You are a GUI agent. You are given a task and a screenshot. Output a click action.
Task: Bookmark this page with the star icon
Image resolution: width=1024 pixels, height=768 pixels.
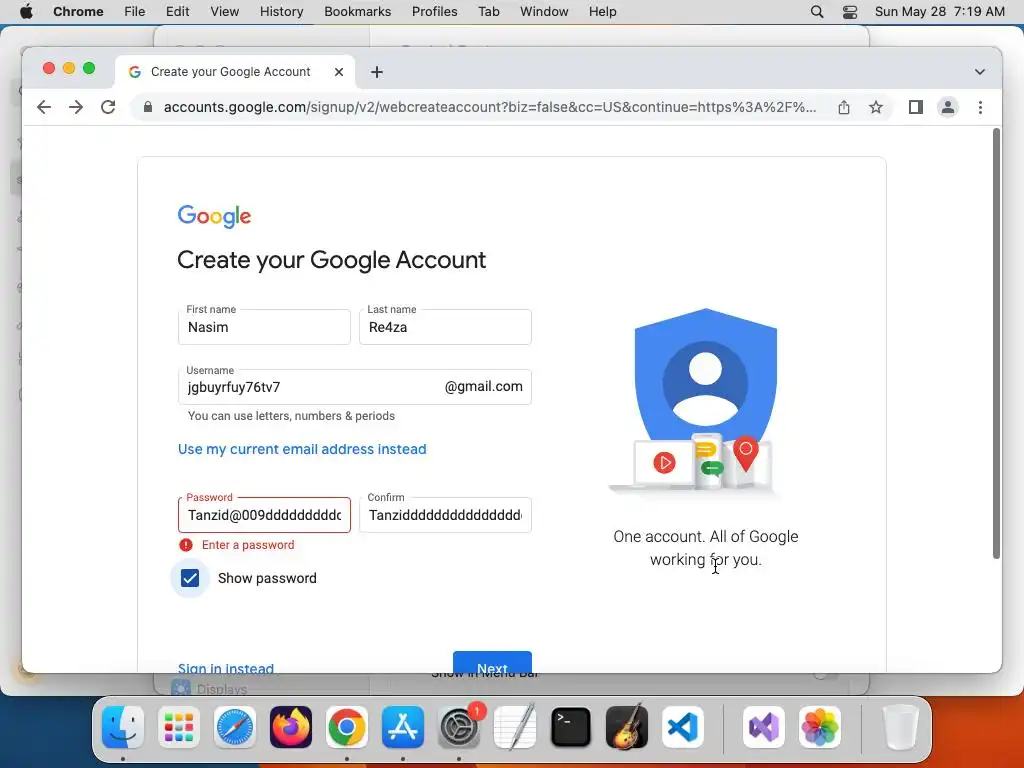click(876, 107)
